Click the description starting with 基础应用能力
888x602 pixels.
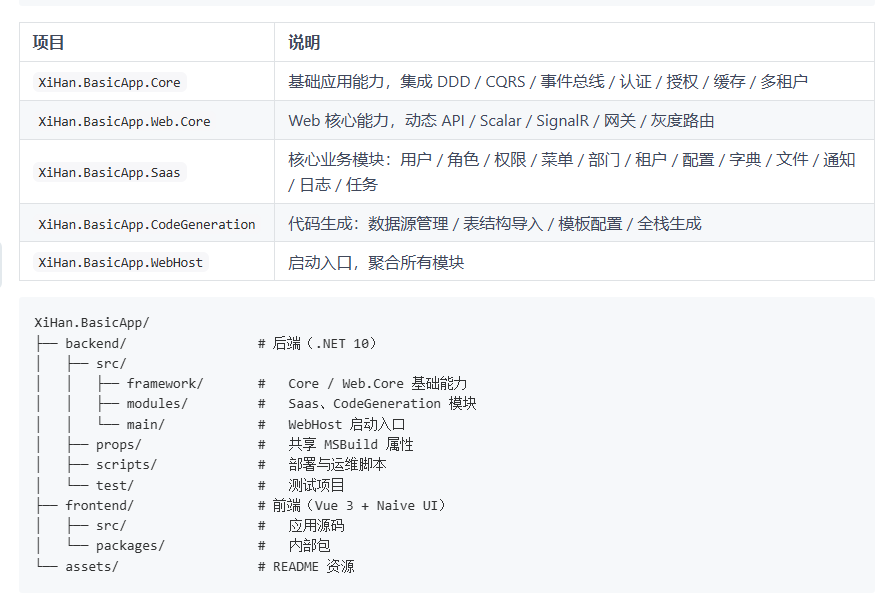[x=548, y=82]
